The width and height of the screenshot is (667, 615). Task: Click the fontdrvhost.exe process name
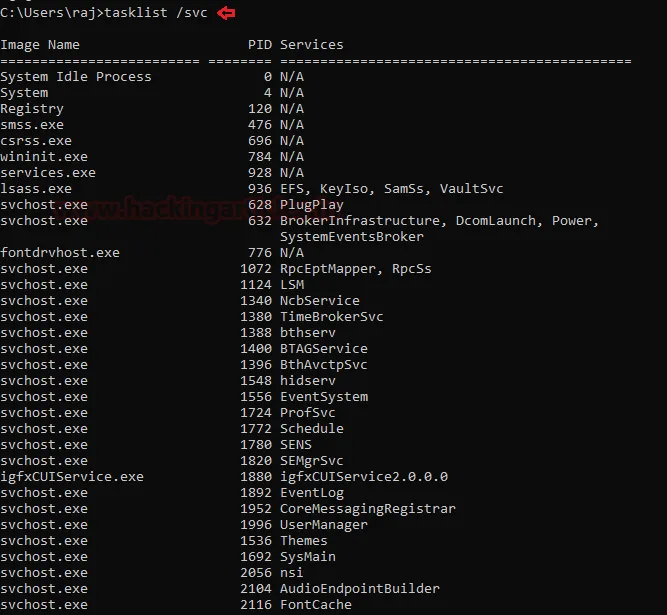click(x=60, y=253)
